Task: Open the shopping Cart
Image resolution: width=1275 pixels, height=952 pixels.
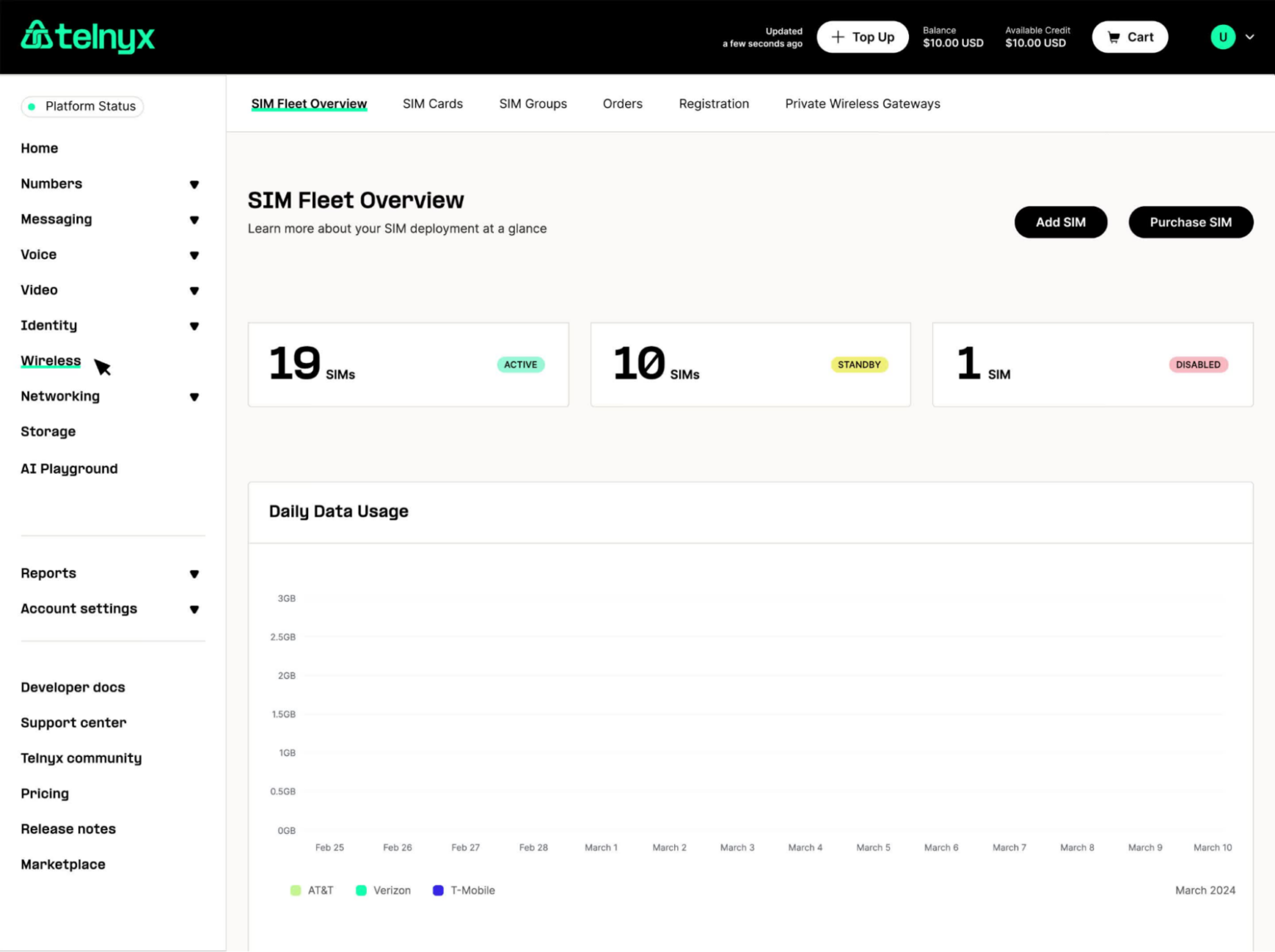Action: click(1130, 37)
